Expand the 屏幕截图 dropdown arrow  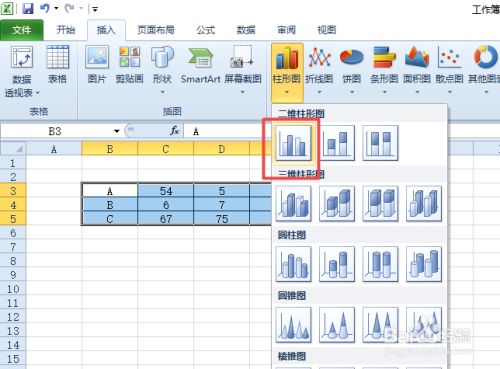243,92
